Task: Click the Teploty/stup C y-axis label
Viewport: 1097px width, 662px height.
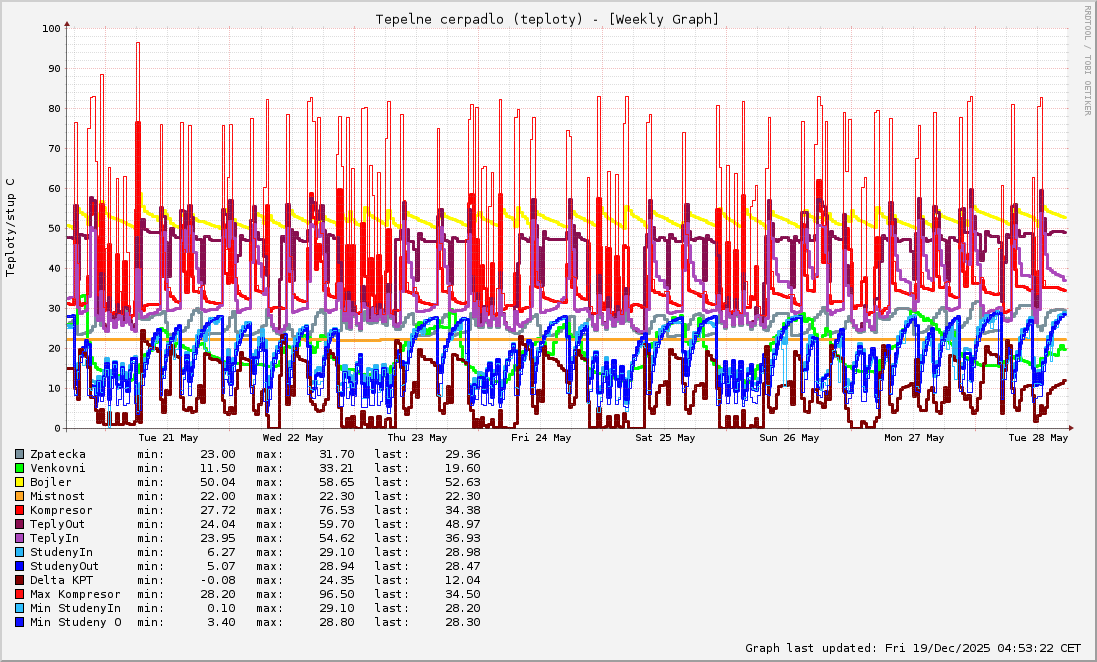Action: 11,227
